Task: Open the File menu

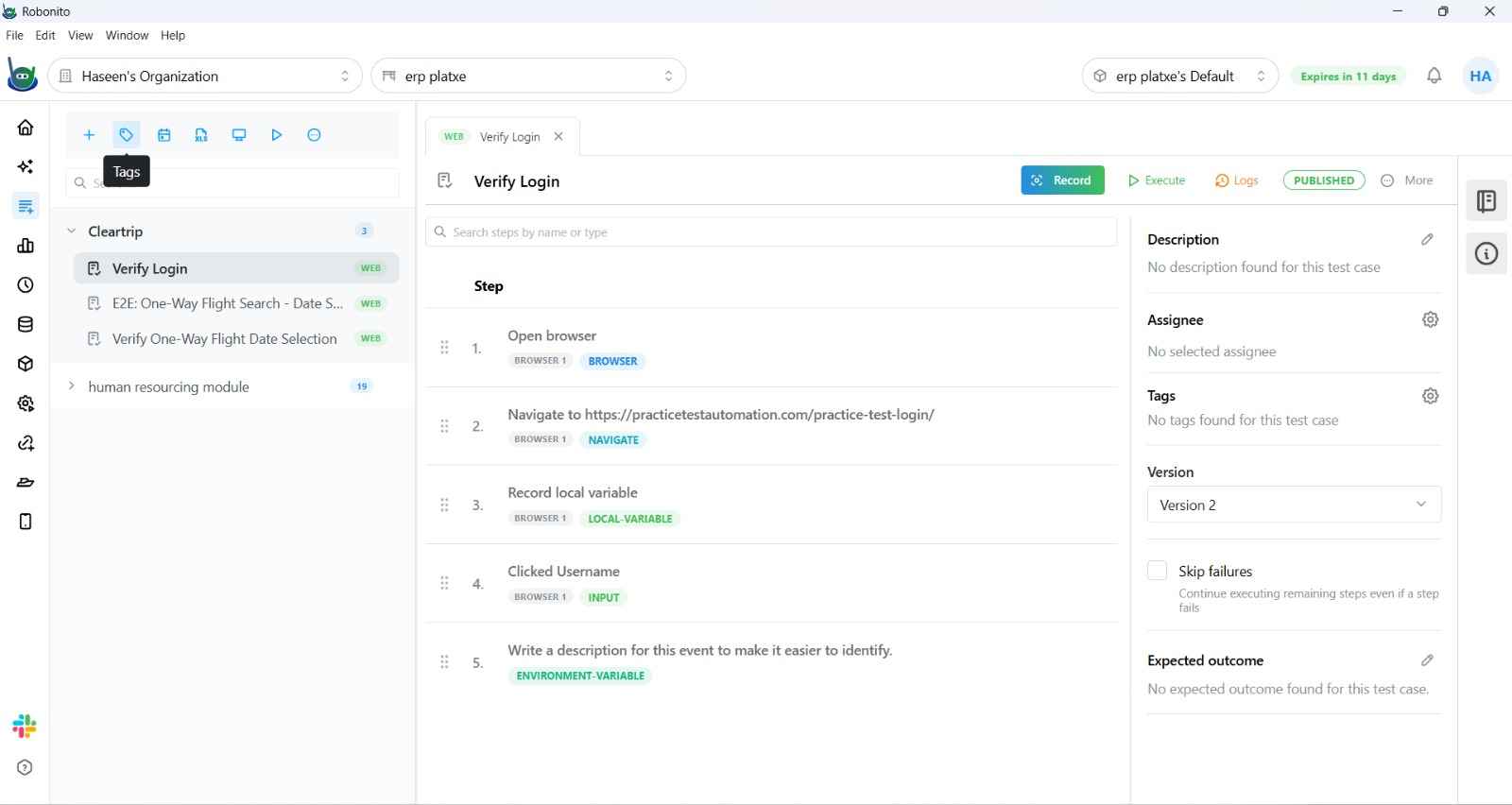Action: coord(14,35)
